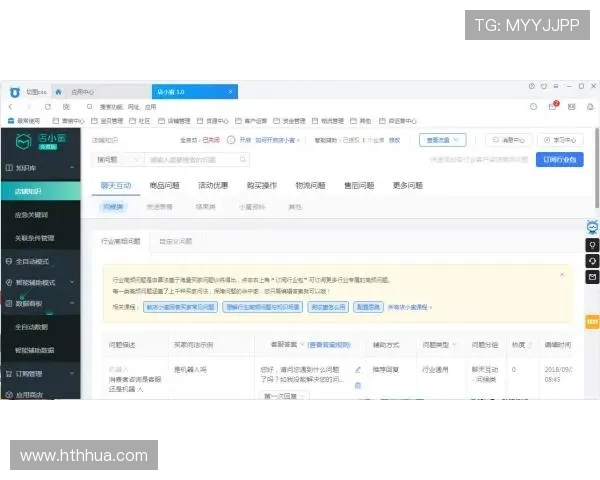Select the 活动优惠 tab
The image size is (600, 480).
pyautogui.click(x=213, y=186)
